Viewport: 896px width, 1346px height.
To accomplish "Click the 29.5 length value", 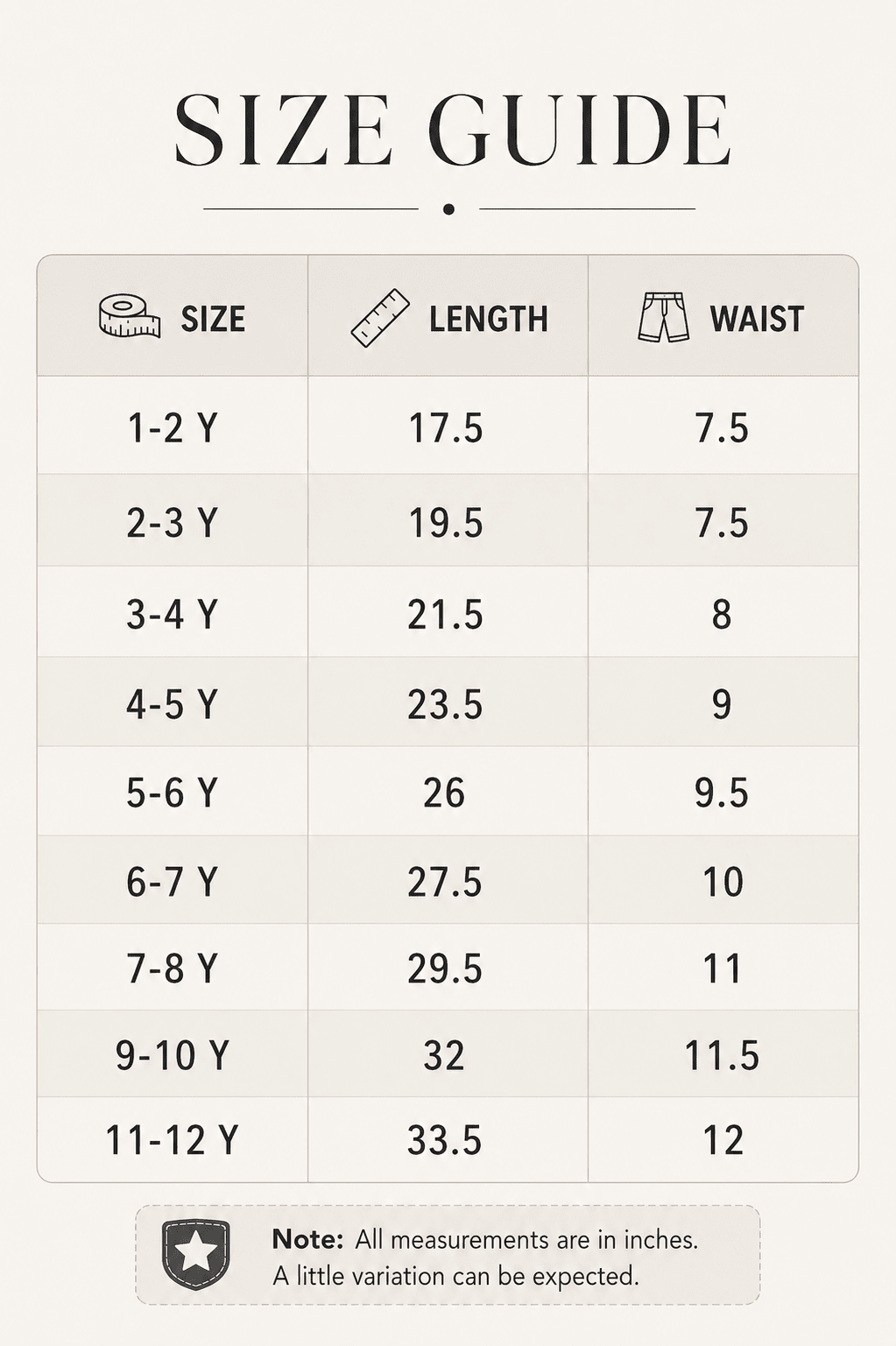I will (445, 969).
